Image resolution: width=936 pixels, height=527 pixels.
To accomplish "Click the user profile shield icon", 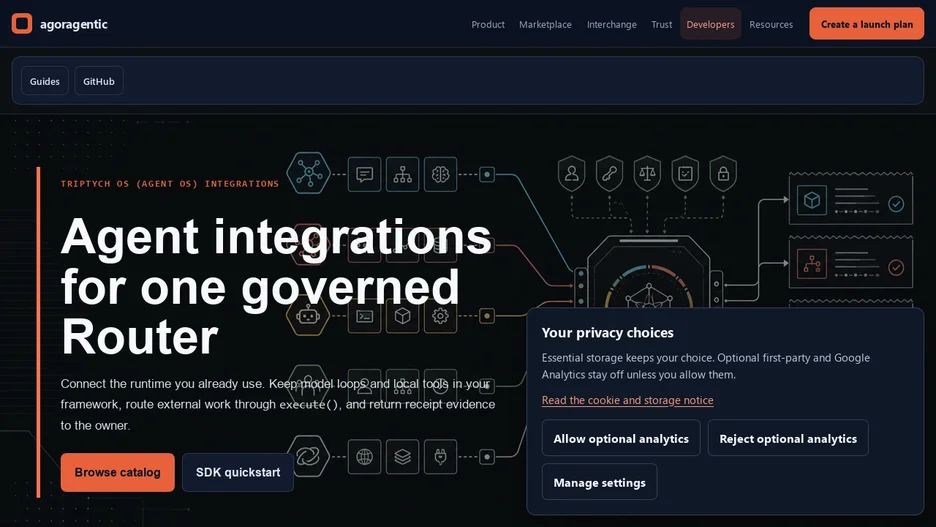I will [571, 174].
